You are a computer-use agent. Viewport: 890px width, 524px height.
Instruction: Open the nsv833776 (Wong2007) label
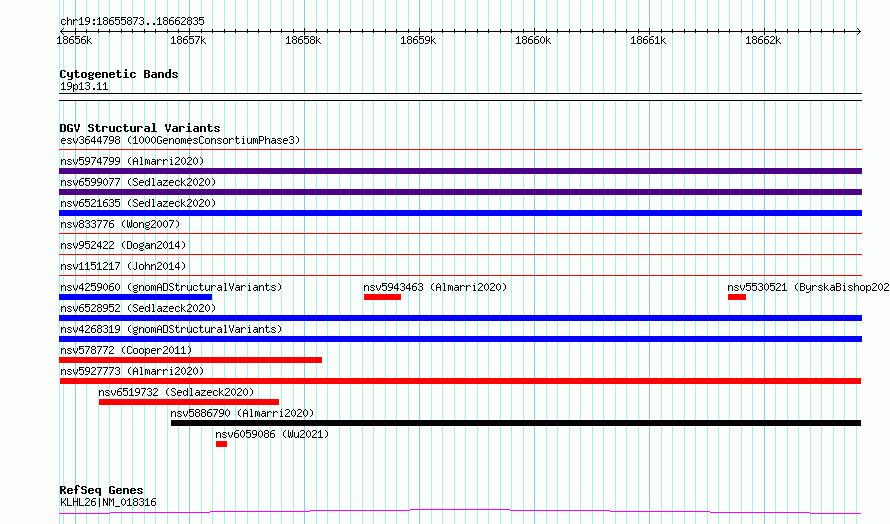pyautogui.click(x=120, y=224)
